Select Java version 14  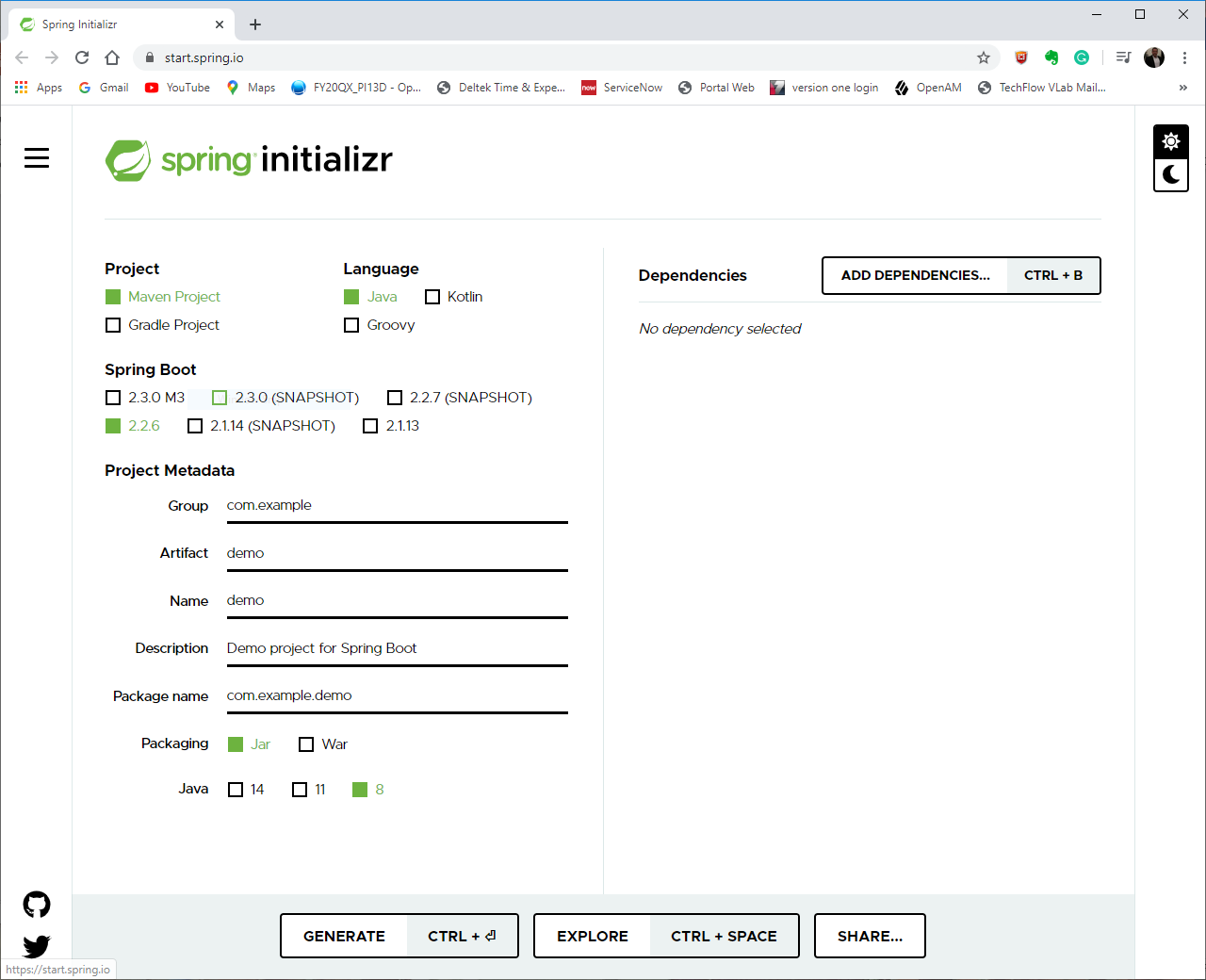click(x=247, y=790)
